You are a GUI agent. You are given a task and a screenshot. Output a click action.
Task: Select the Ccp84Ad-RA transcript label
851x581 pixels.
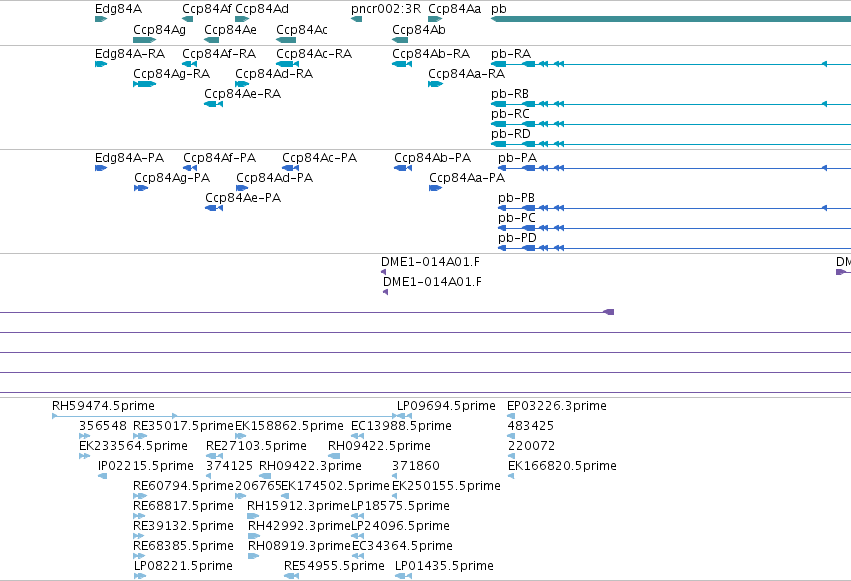pyautogui.click(x=274, y=74)
